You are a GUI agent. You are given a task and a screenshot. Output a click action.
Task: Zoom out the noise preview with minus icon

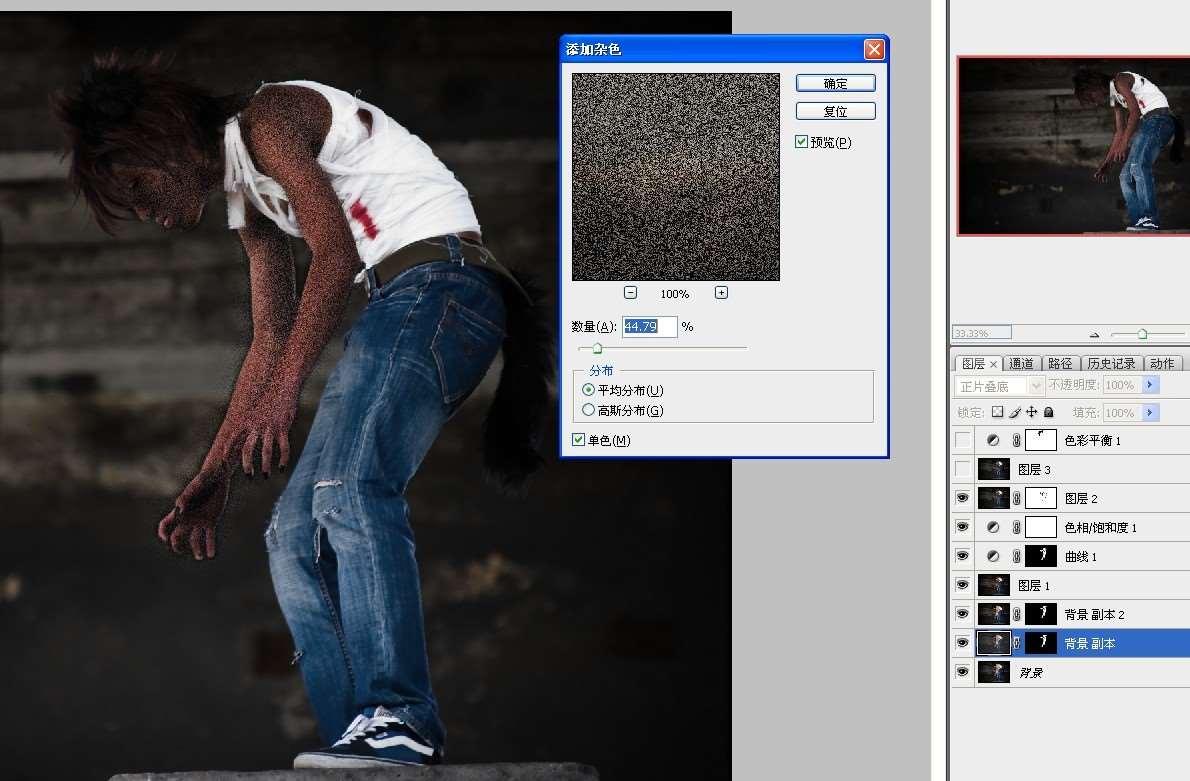[631, 293]
